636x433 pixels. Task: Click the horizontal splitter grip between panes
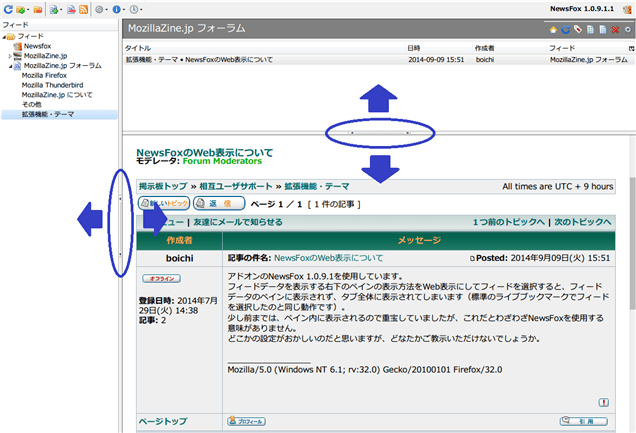tap(378, 132)
